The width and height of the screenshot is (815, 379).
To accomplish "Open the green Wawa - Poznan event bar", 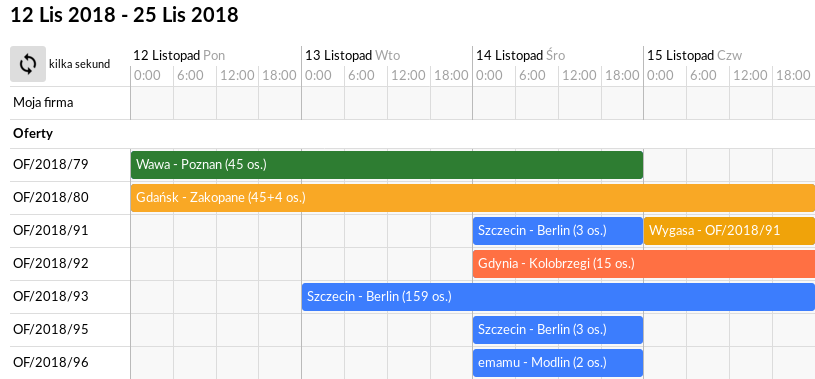I will [387, 165].
